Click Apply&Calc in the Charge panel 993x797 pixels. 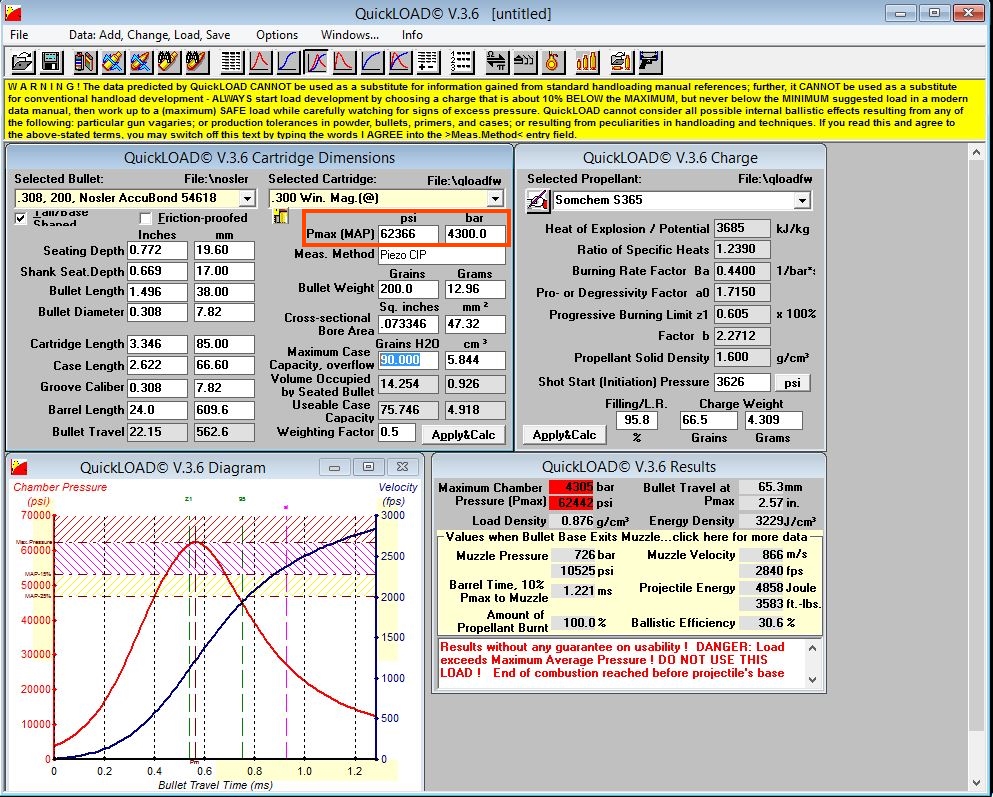(564, 435)
